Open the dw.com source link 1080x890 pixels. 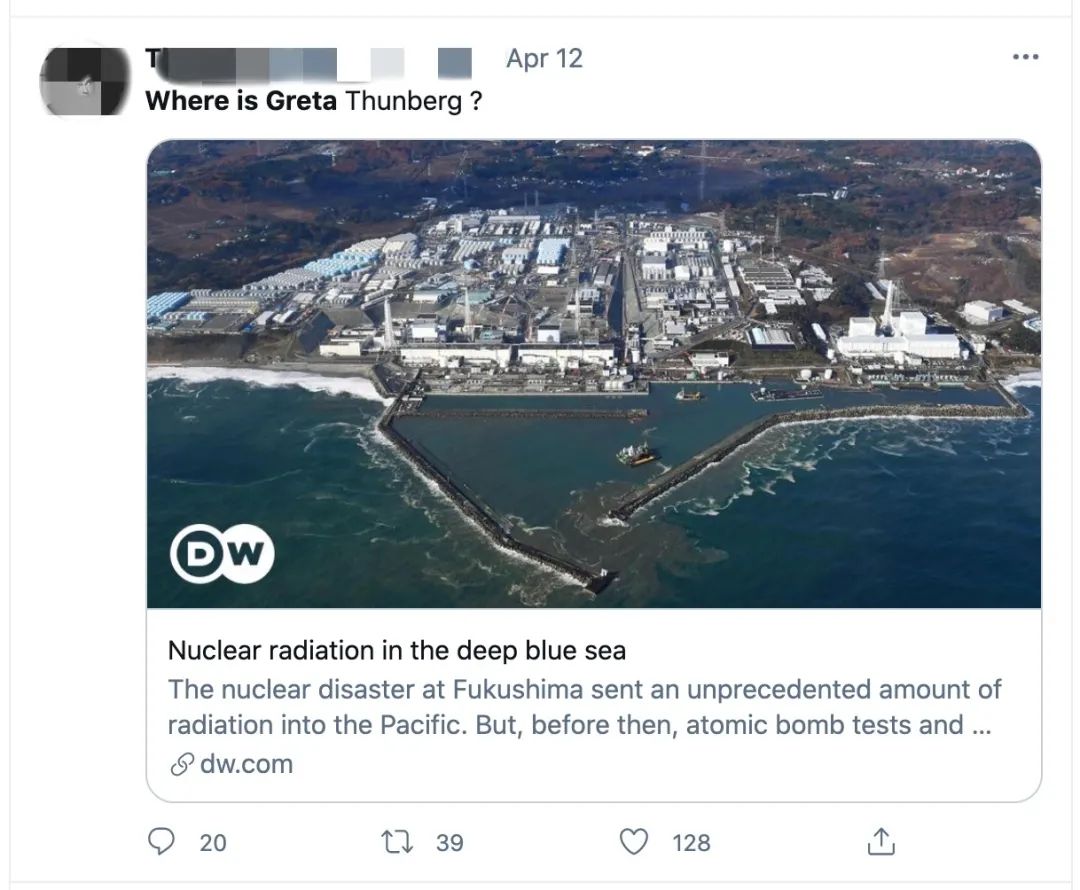246,765
